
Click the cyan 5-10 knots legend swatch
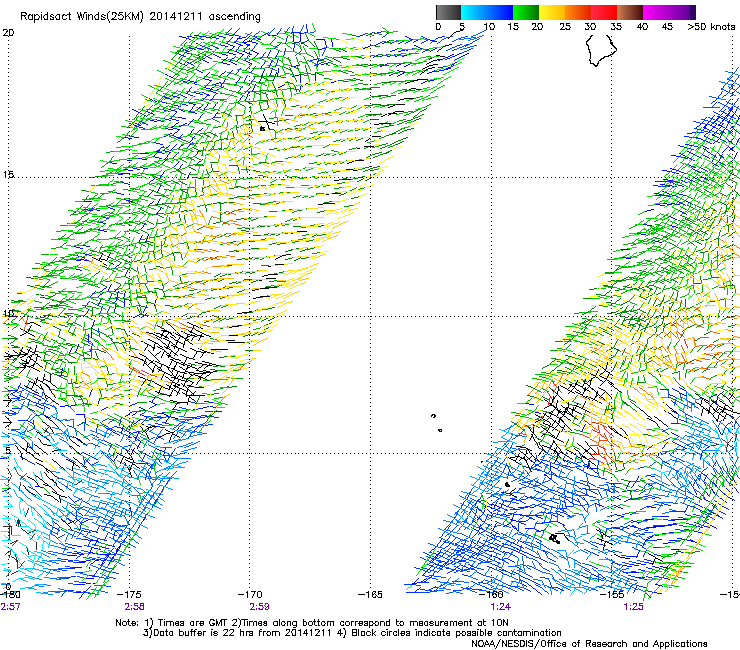coord(474,12)
